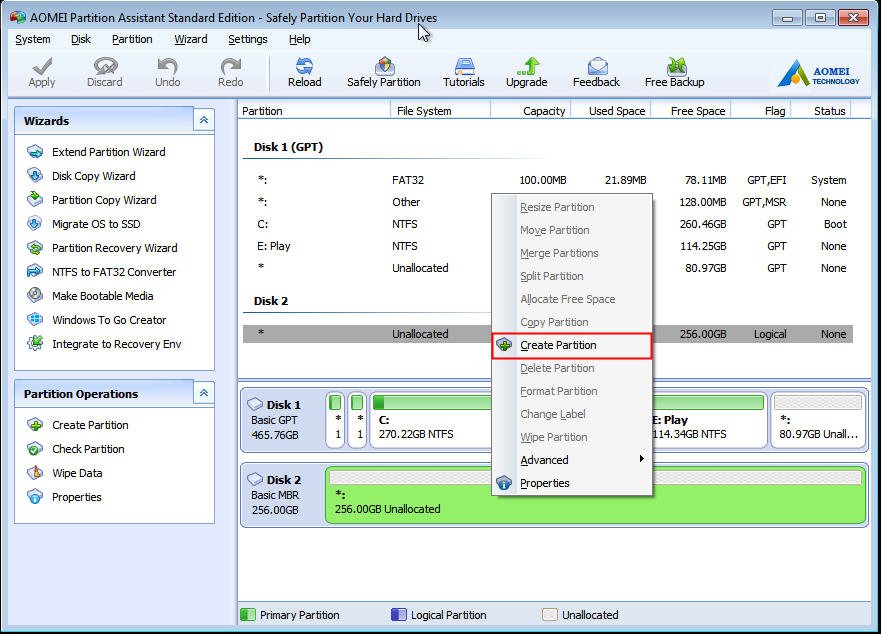Open the System menu
The image size is (881, 634).
coord(33,39)
